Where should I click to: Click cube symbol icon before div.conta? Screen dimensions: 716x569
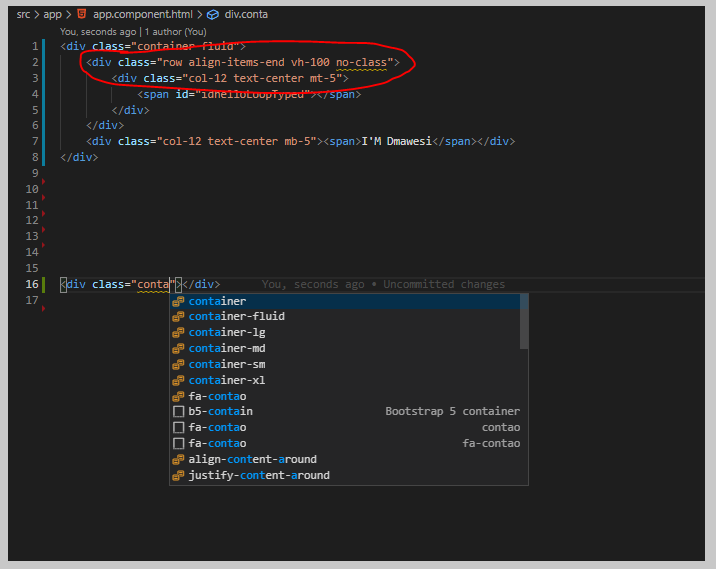(x=213, y=15)
